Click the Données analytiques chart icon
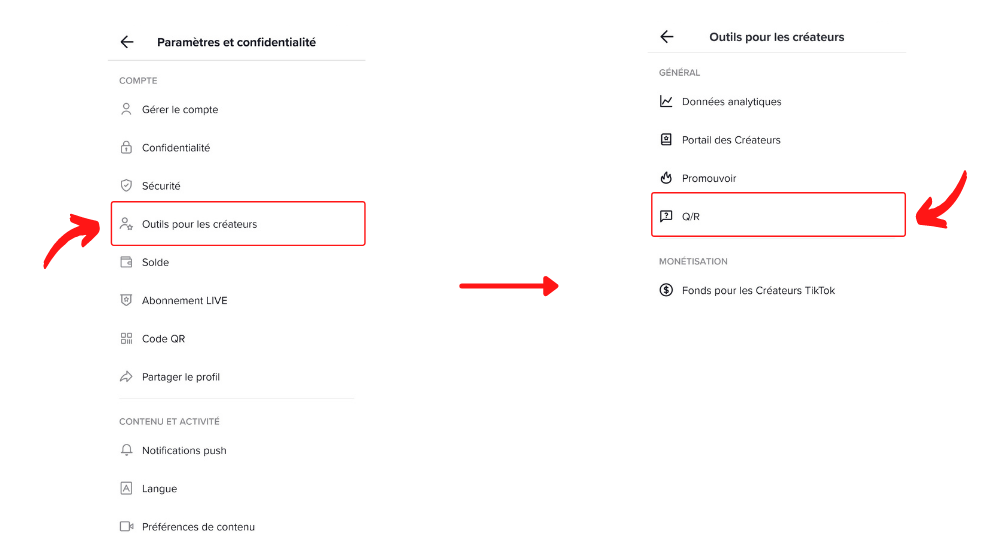The width and height of the screenshot is (1000, 560). point(666,101)
